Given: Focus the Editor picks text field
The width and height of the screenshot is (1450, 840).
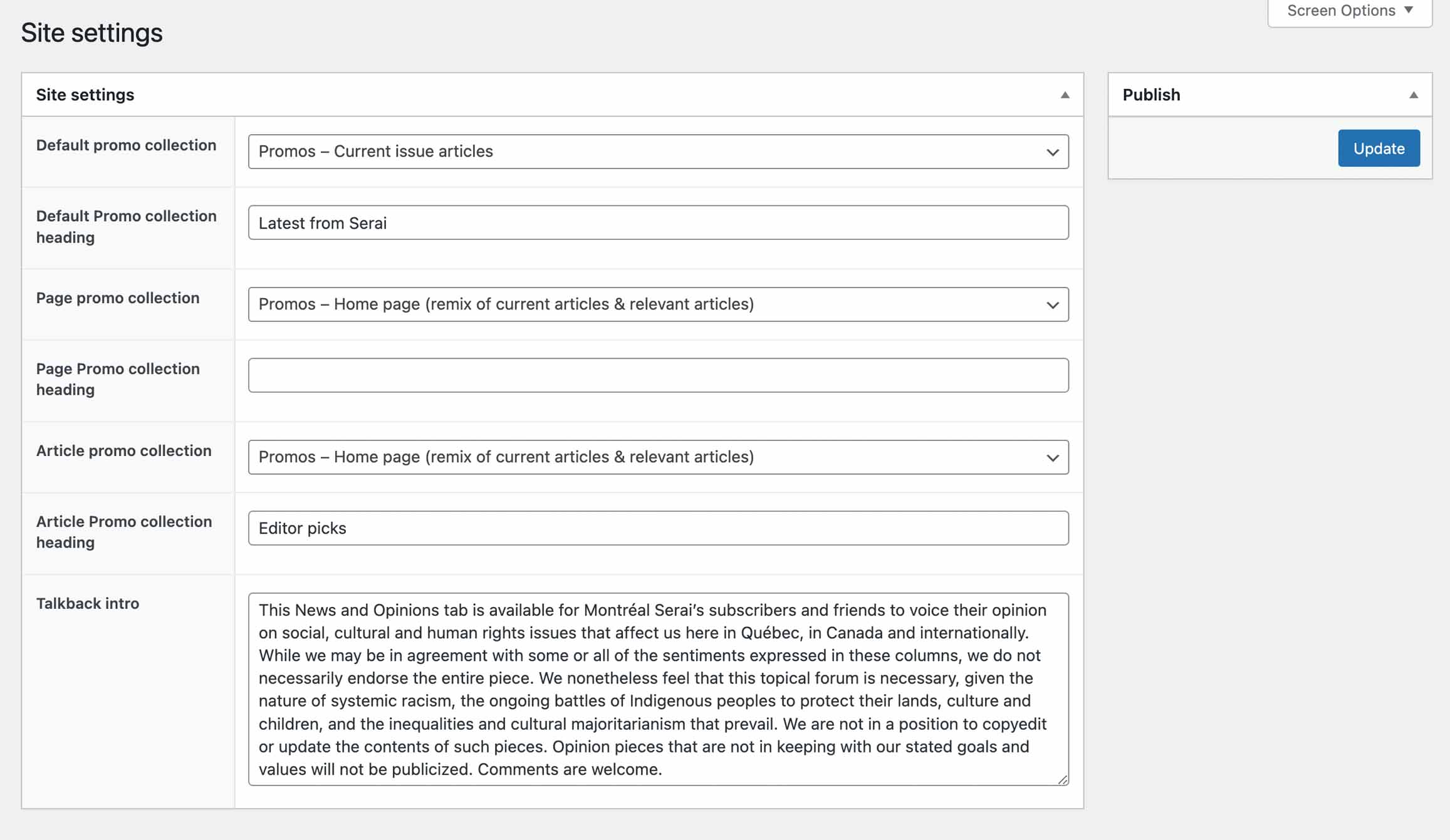Looking at the screenshot, I should [658, 528].
